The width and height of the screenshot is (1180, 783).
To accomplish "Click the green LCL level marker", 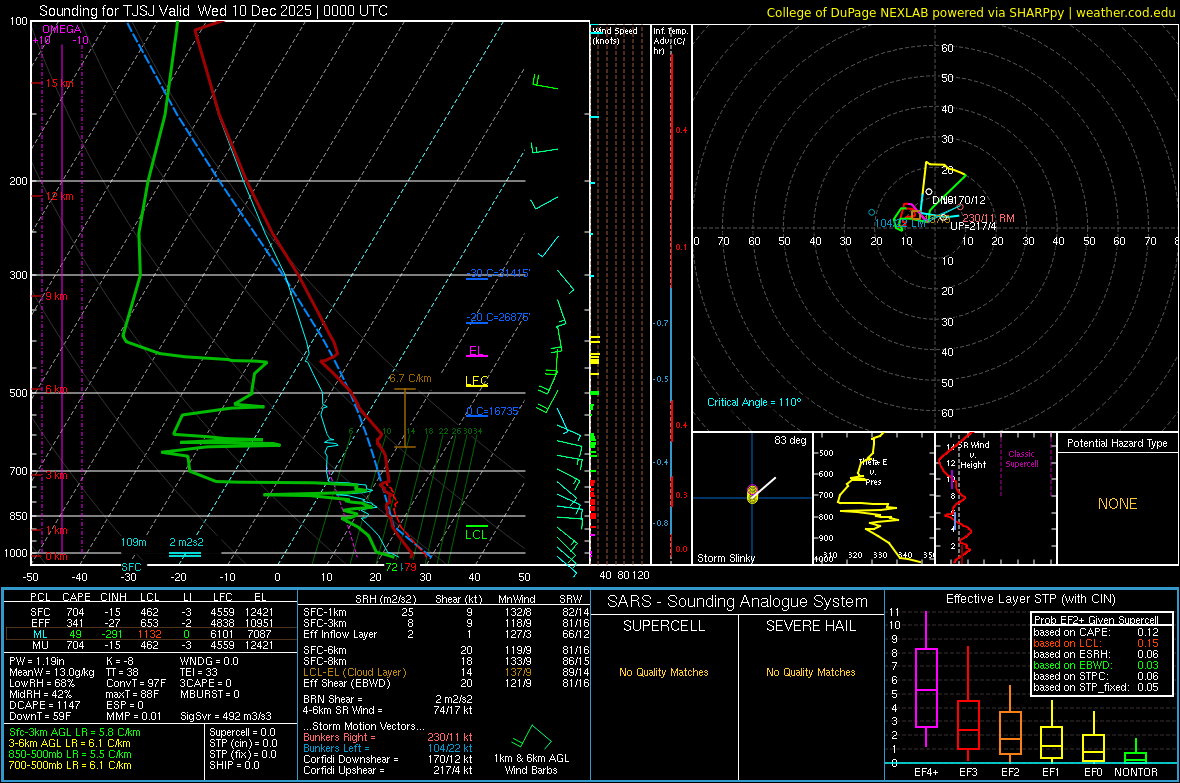I will 476,534.
